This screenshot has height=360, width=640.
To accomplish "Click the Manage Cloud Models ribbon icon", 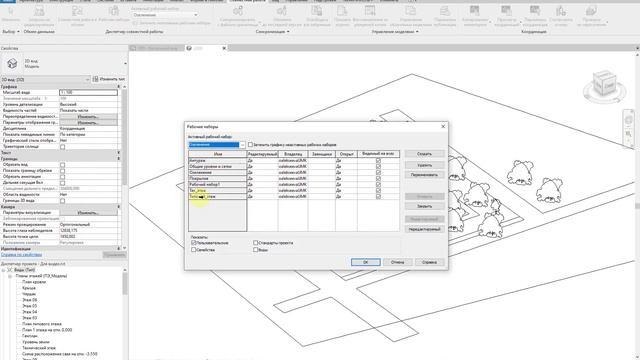I will (411, 11).
